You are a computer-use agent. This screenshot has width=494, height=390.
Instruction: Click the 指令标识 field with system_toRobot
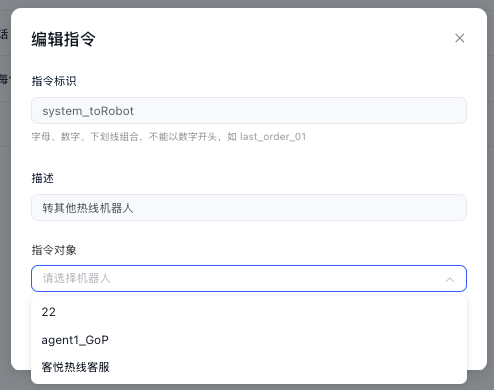tap(249, 111)
